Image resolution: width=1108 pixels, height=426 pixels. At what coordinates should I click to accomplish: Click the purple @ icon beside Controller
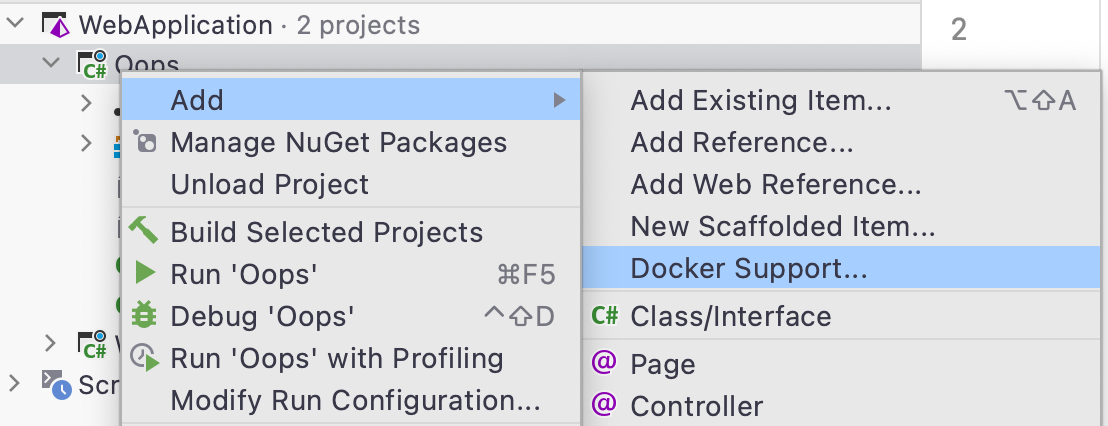pos(603,405)
